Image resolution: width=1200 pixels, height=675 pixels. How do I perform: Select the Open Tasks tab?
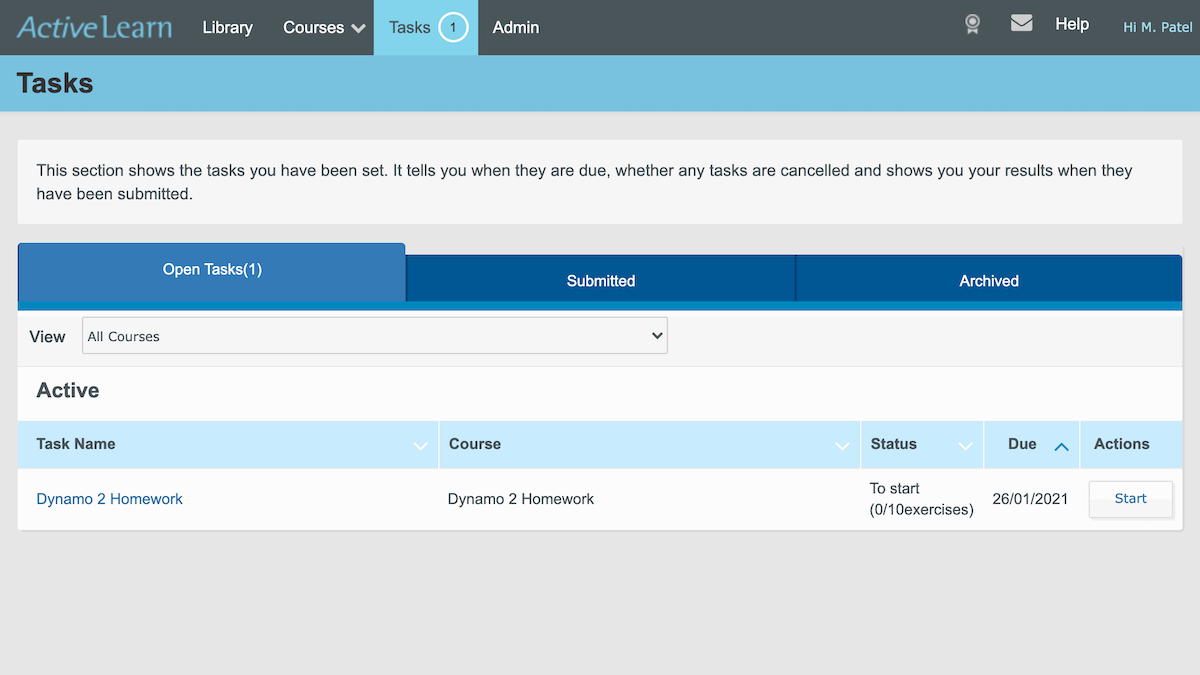pyautogui.click(x=212, y=270)
